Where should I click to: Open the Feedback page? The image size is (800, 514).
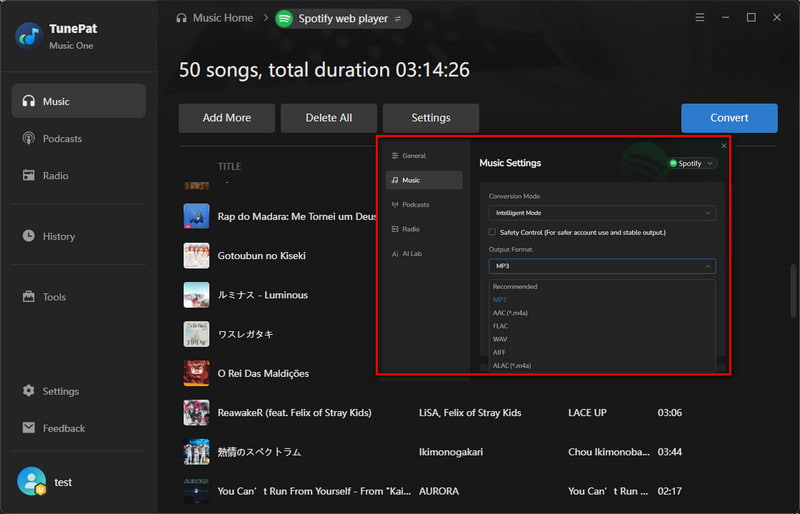click(79, 428)
